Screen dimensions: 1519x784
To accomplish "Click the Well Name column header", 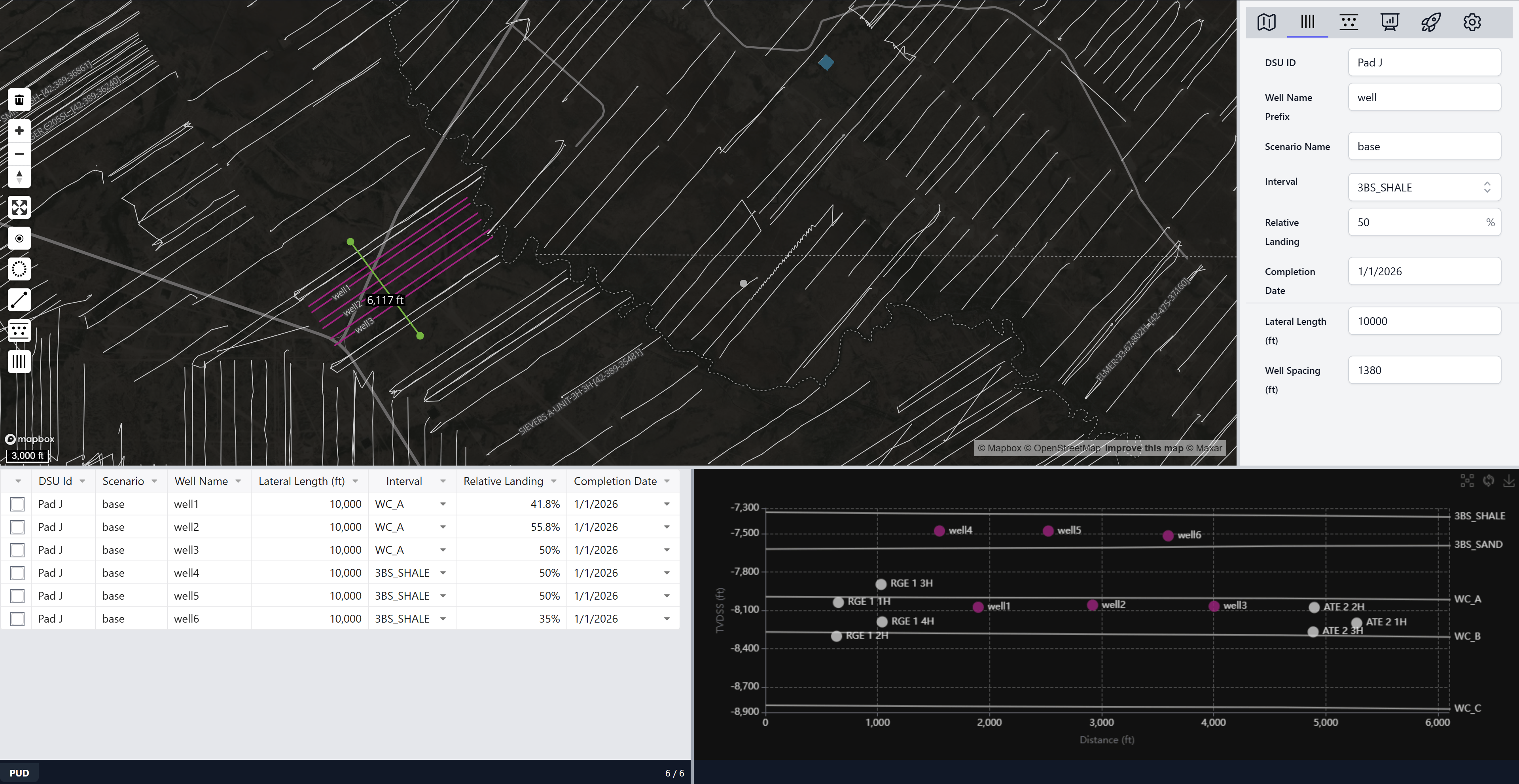I will click(x=201, y=481).
